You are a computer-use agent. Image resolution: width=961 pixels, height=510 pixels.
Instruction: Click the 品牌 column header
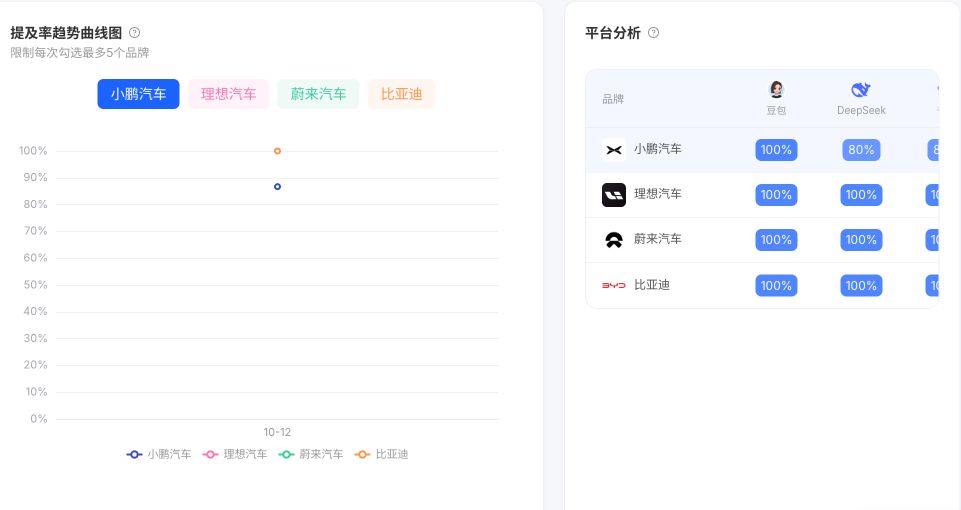pyautogui.click(x=613, y=99)
